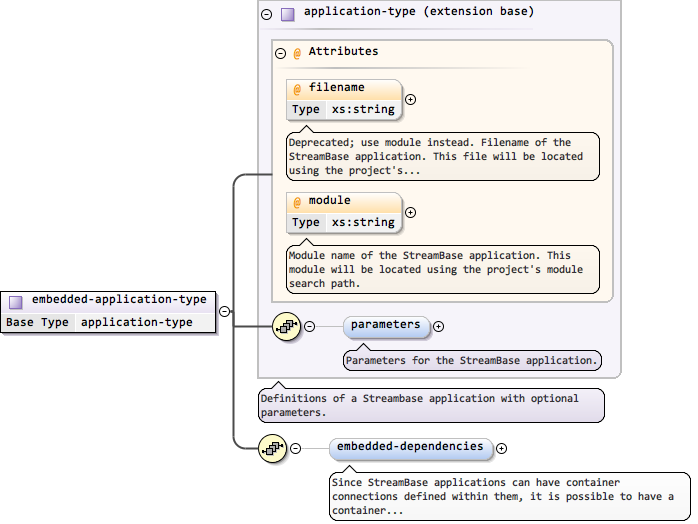Expand the parameters element

pyautogui.click(x=438, y=326)
